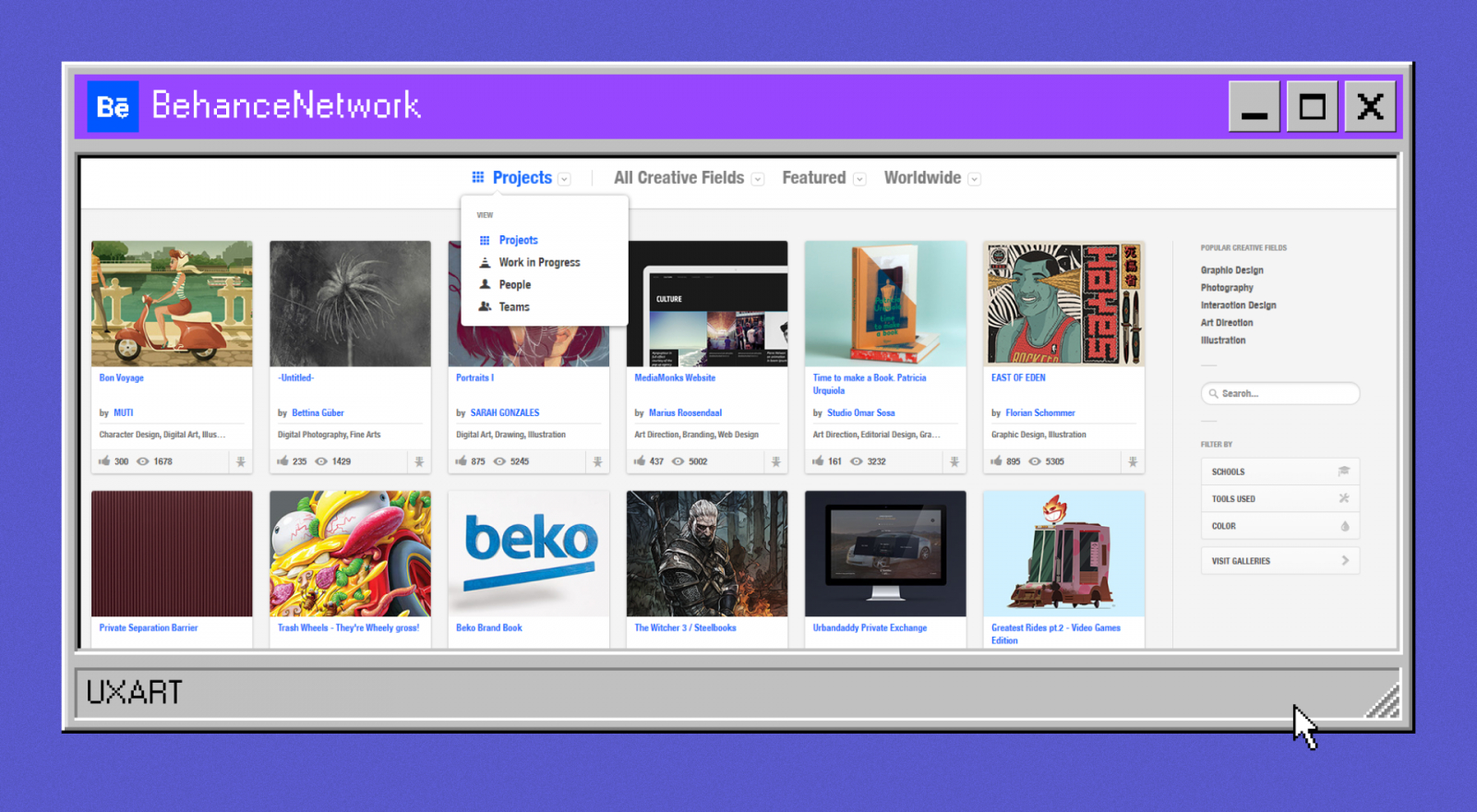Click the People person icon in menu
Screen dimensions: 1477x812
pyautogui.click(x=485, y=284)
